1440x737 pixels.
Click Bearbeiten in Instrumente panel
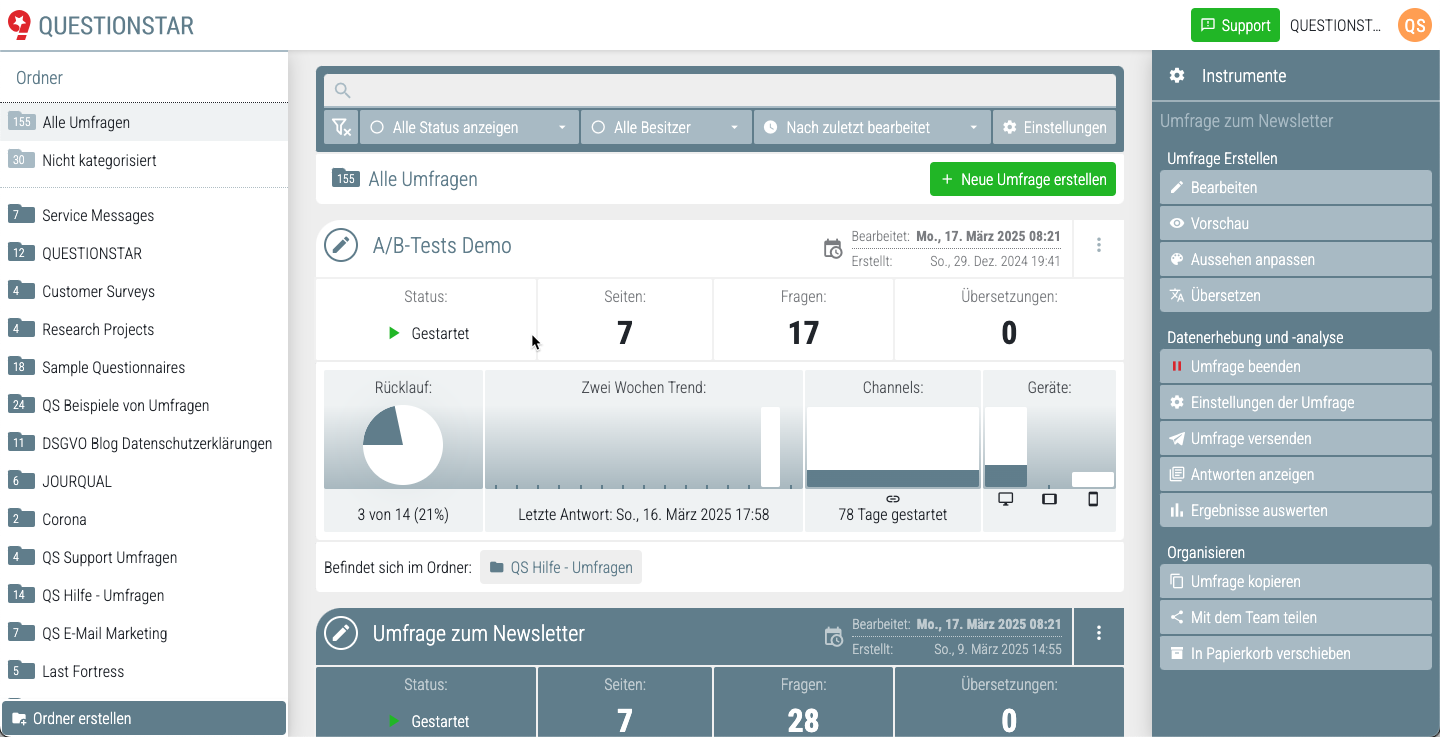coord(1296,187)
